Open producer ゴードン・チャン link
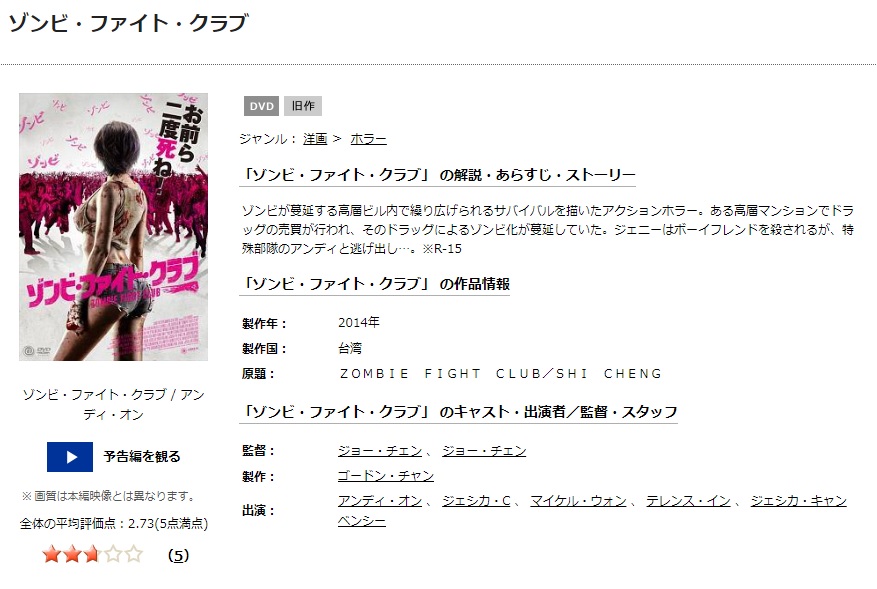Image resolution: width=877 pixels, height=589 pixels. (x=386, y=476)
